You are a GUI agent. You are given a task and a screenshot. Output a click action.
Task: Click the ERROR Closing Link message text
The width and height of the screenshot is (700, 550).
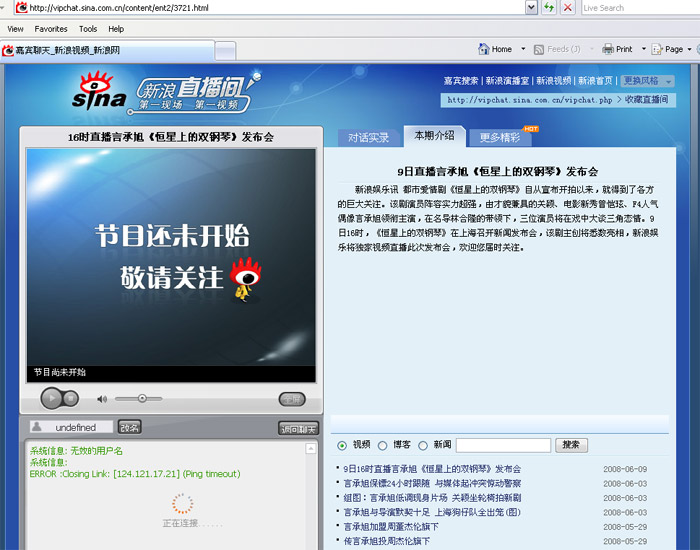click(135, 474)
